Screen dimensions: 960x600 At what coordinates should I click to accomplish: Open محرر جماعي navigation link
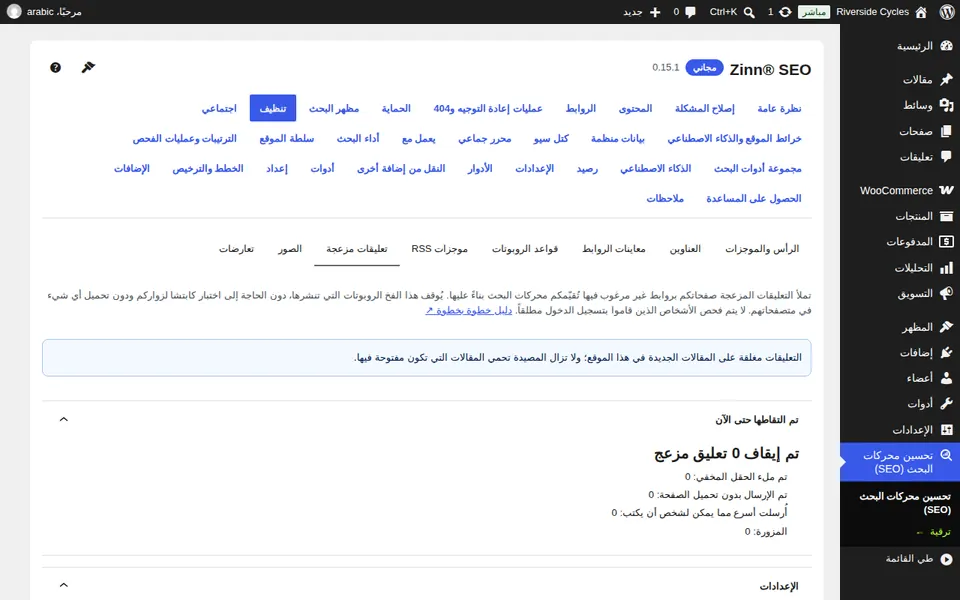(484, 138)
